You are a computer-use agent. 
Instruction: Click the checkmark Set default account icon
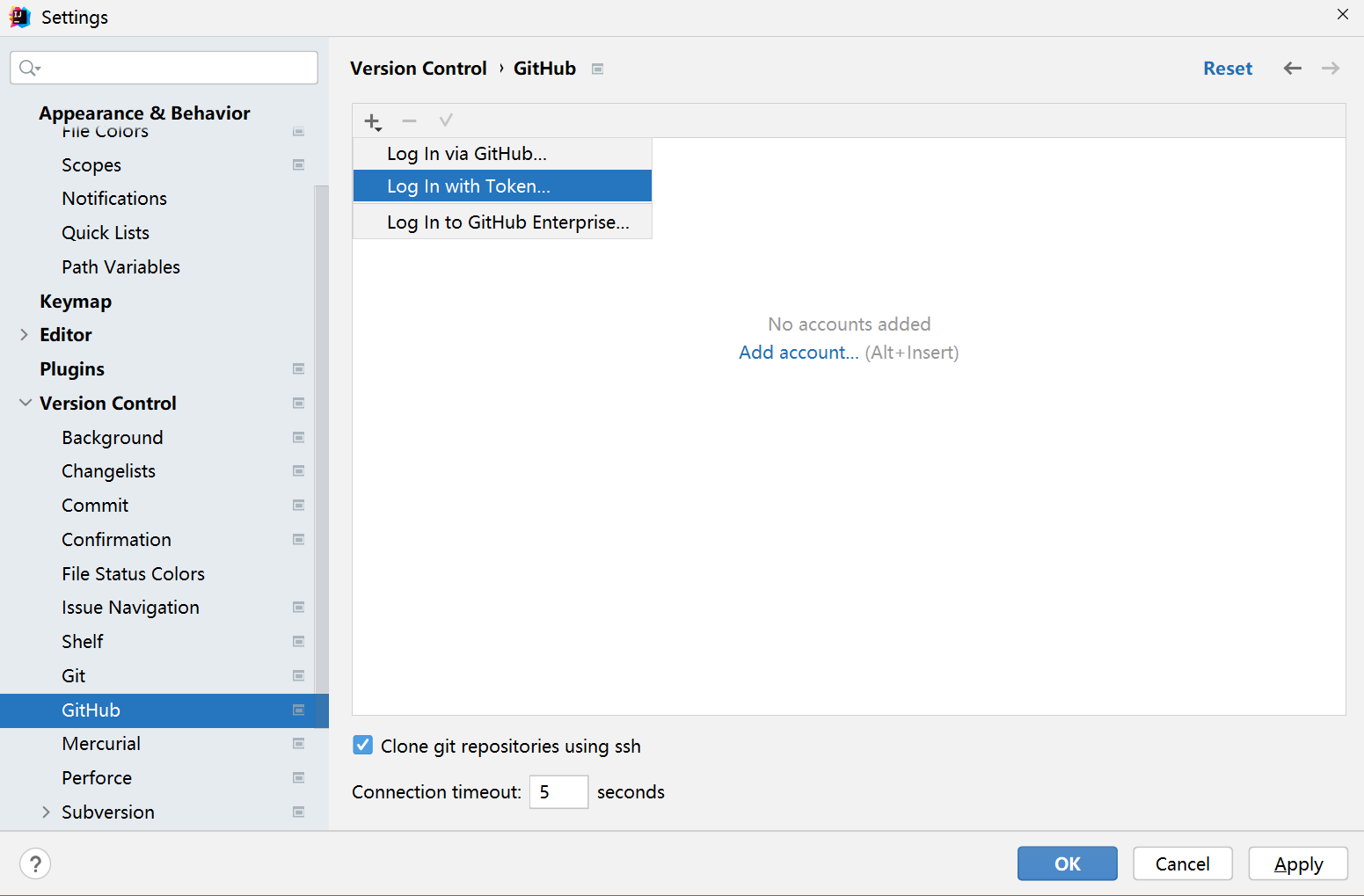(x=446, y=120)
